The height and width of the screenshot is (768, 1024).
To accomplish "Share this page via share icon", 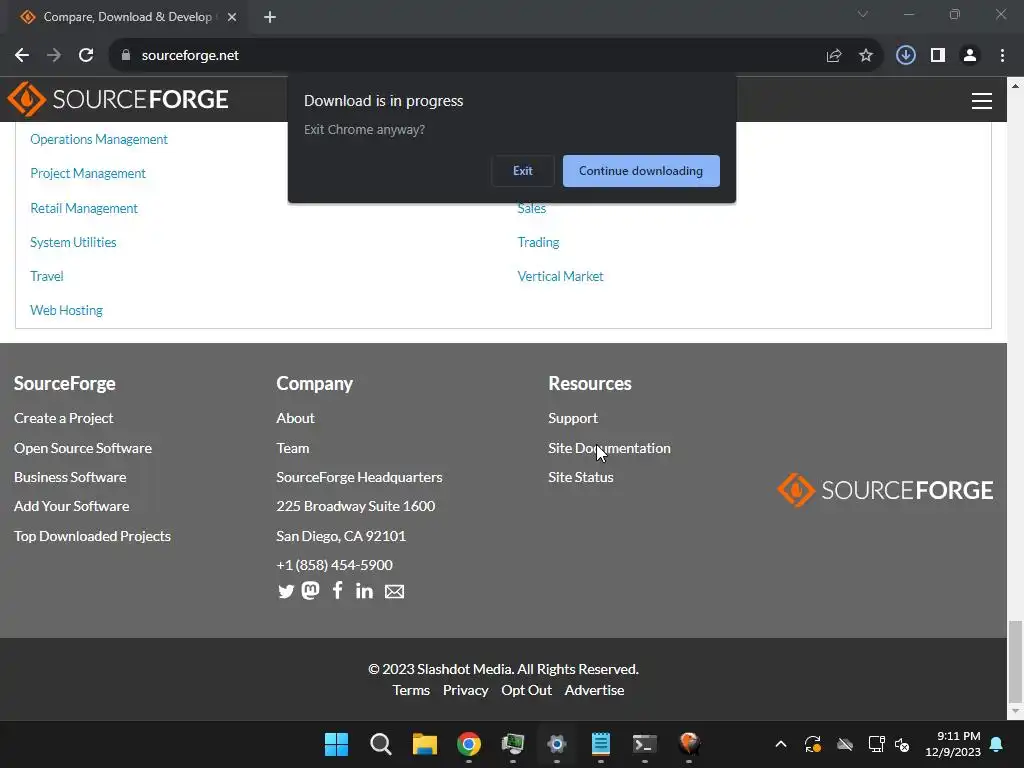I will [833, 56].
